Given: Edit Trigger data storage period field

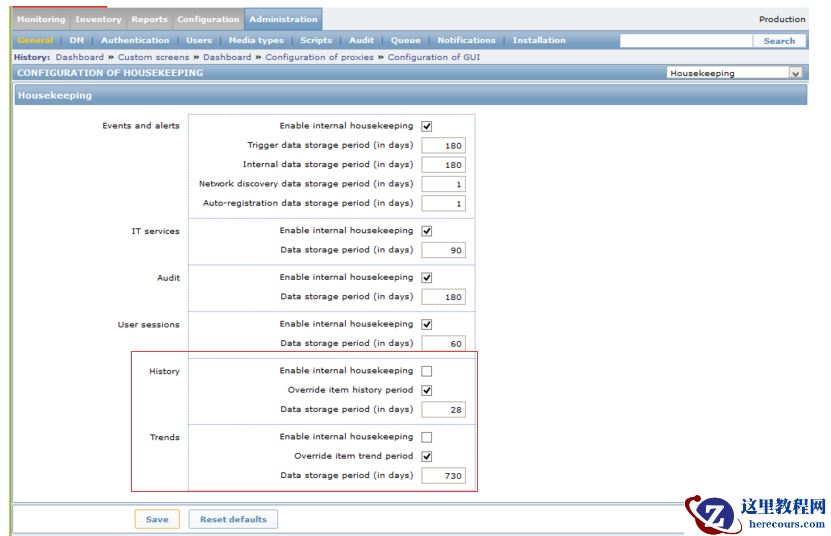Looking at the screenshot, I should point(444,145).
